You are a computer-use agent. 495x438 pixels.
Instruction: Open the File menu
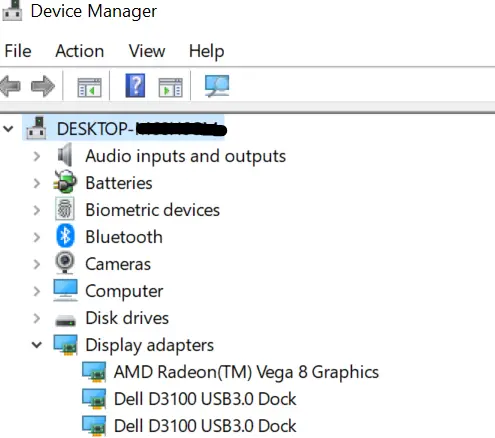coord(18,51)
